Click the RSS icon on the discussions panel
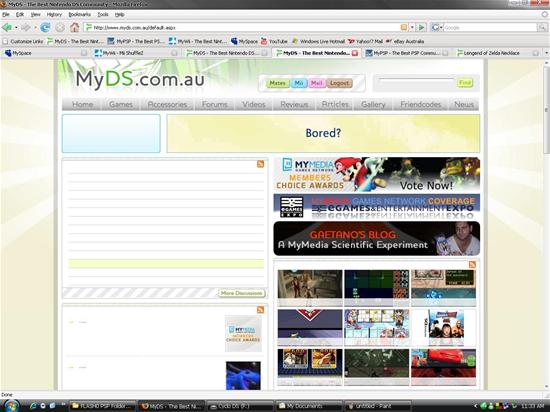 [x=260, y=164]
